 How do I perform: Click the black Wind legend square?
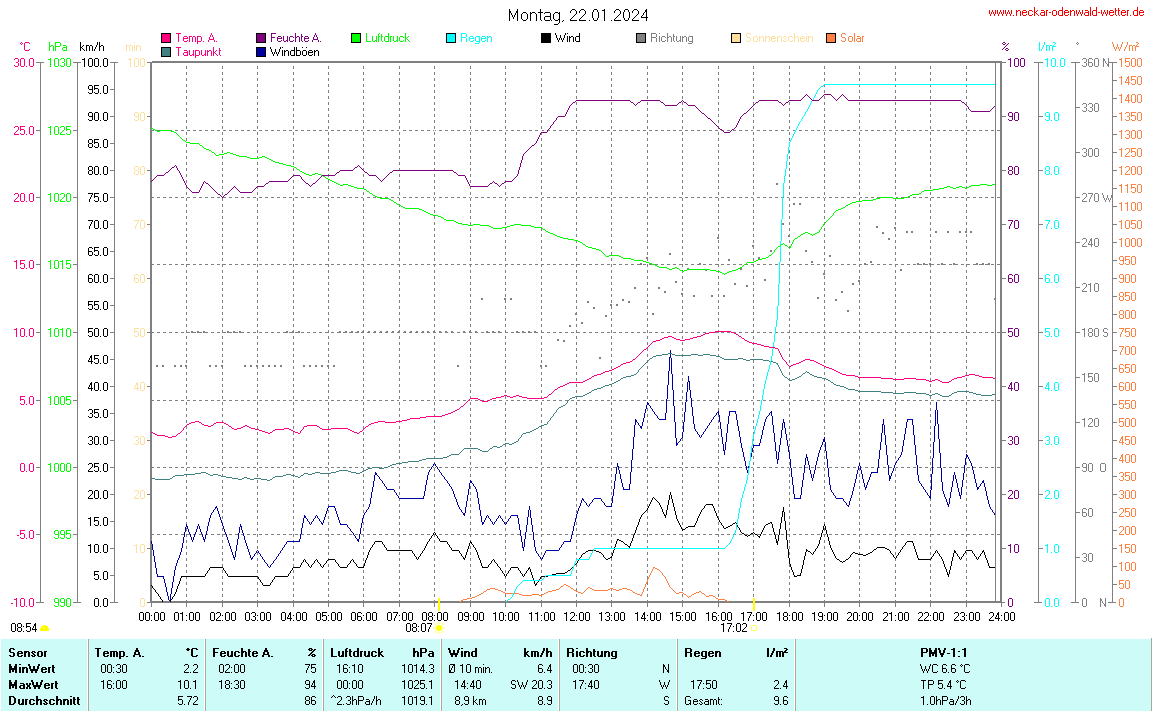click(546, 38)
